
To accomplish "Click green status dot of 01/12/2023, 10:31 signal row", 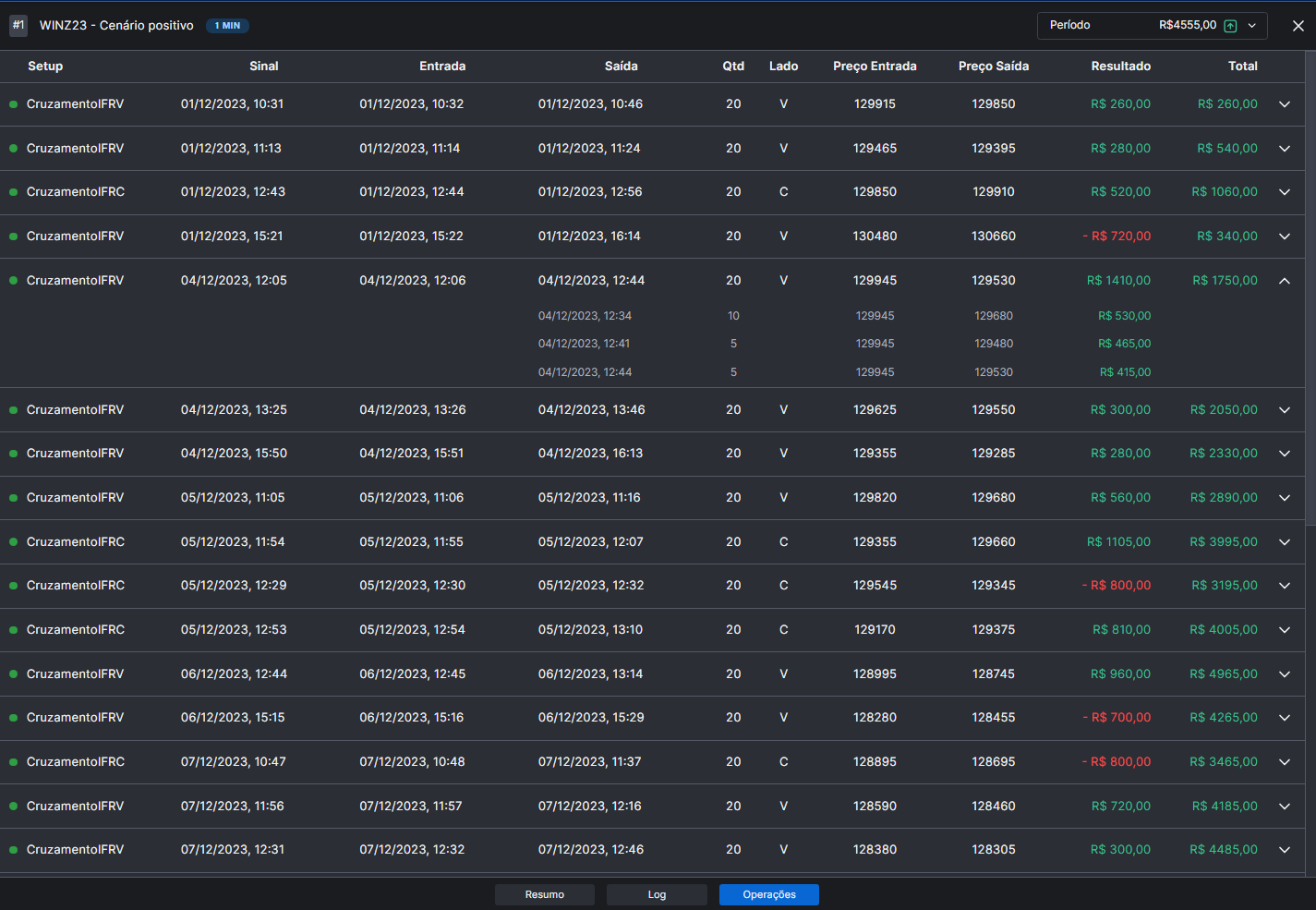I will [14, 104].
